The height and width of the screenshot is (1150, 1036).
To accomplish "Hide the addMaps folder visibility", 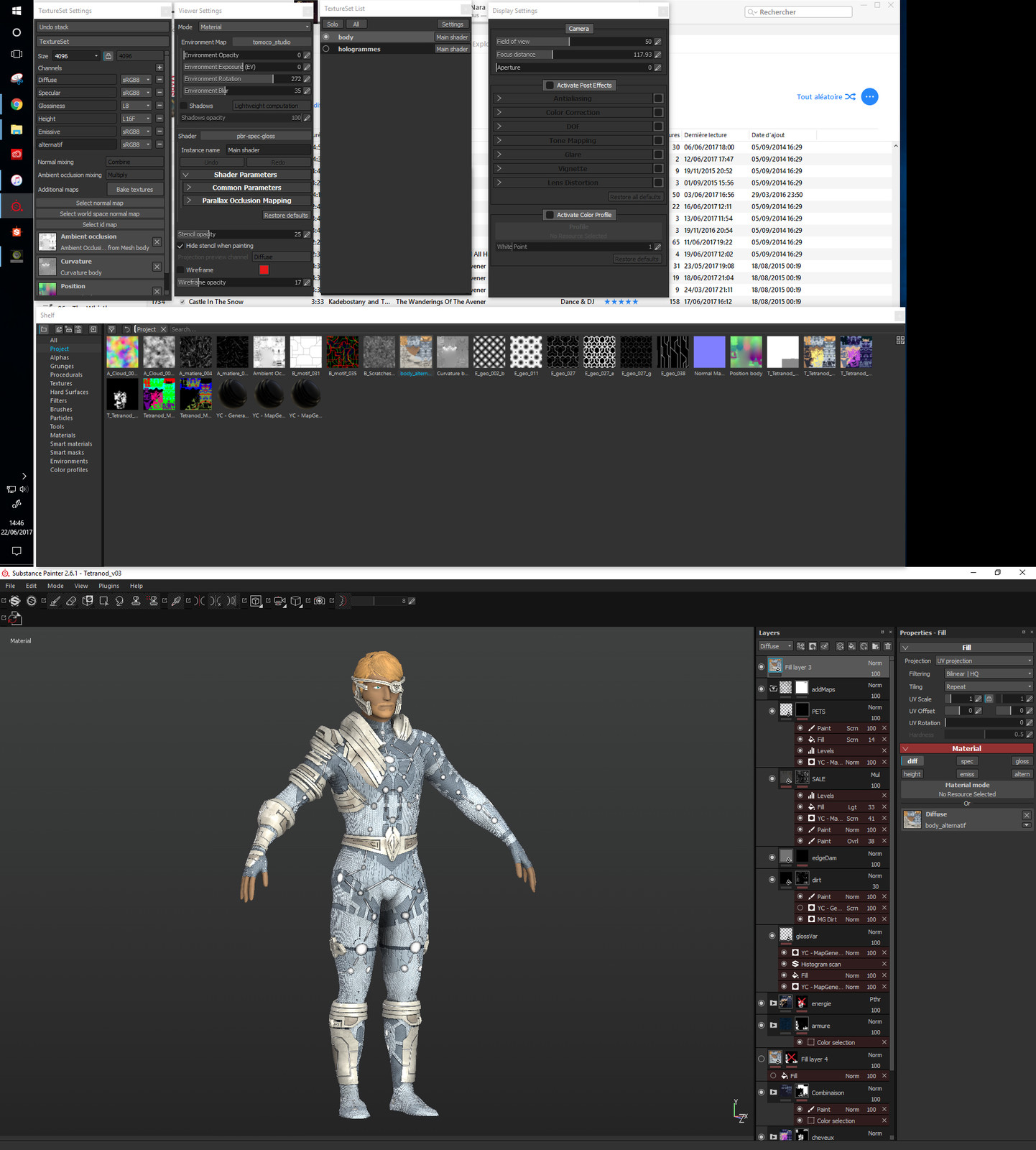I will tap(762, 689).
